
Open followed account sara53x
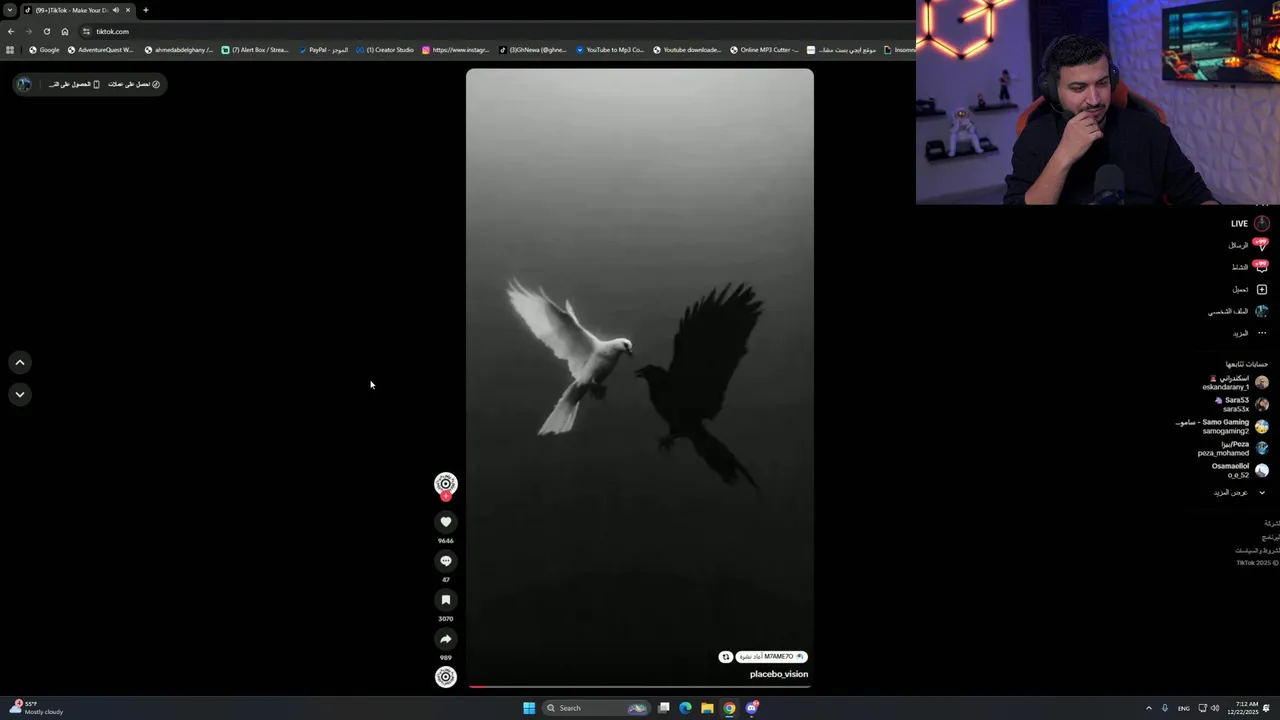pyautogui.click(x=1241, y=404)
